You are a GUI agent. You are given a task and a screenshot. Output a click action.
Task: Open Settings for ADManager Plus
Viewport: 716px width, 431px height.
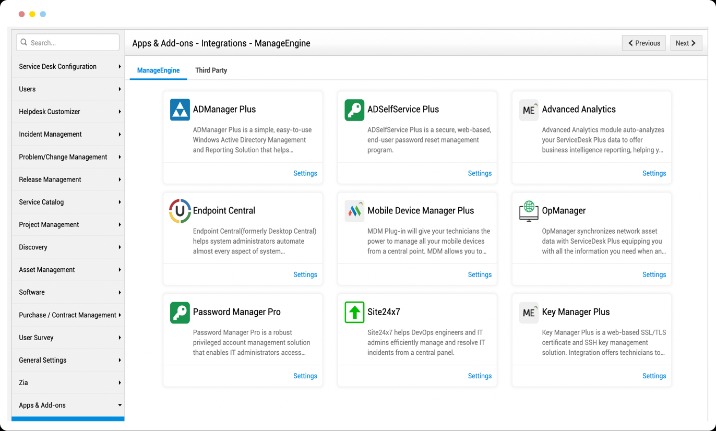coord(305,173)
